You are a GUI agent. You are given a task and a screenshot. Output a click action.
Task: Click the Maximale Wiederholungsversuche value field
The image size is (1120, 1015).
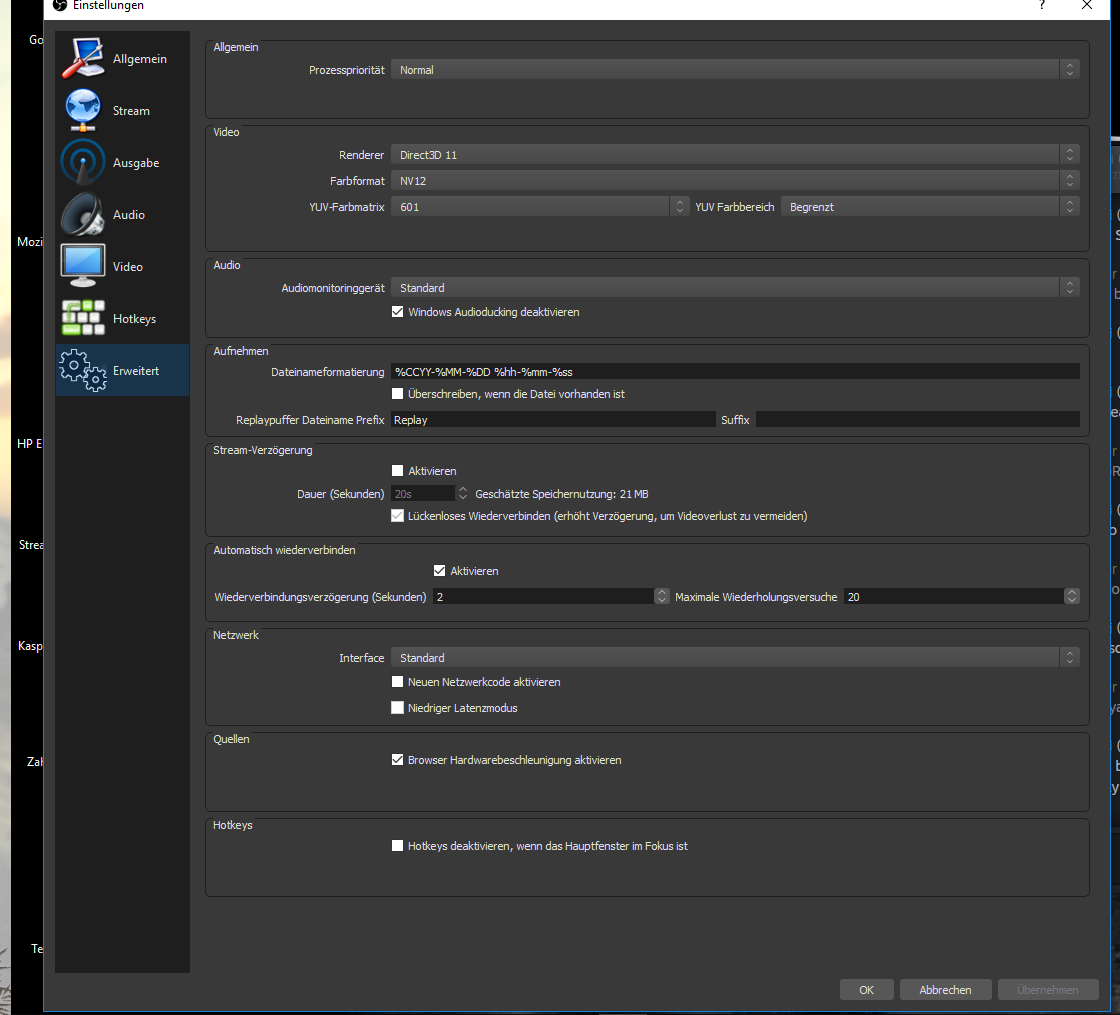[x=954, y=596]
